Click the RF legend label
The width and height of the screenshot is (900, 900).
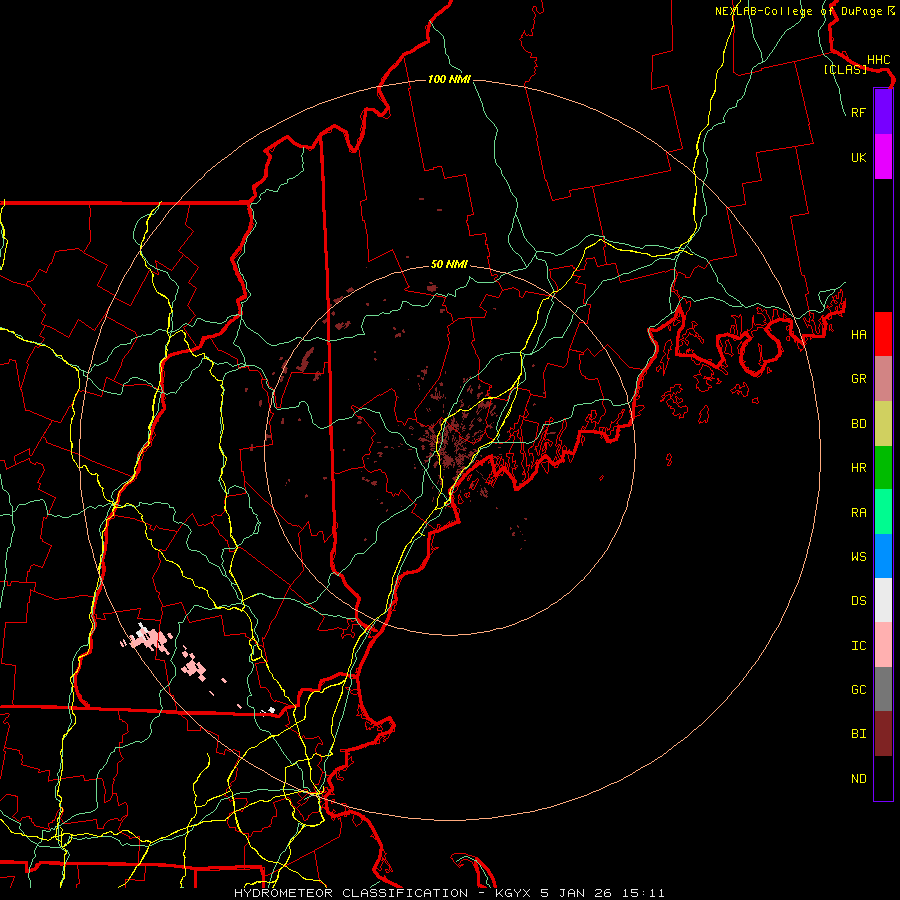point(858,112)
